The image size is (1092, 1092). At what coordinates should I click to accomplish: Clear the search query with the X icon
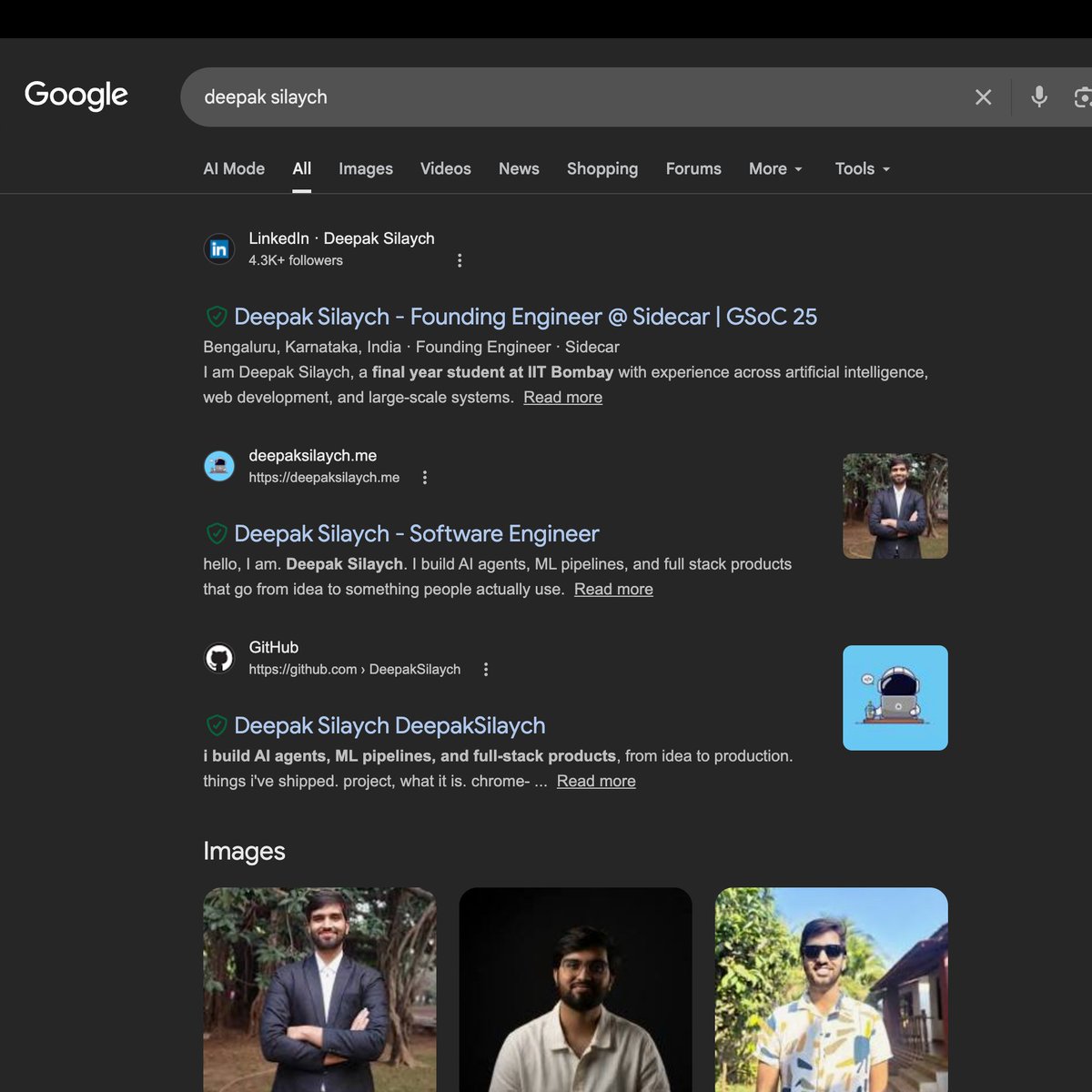click(983, 97)
